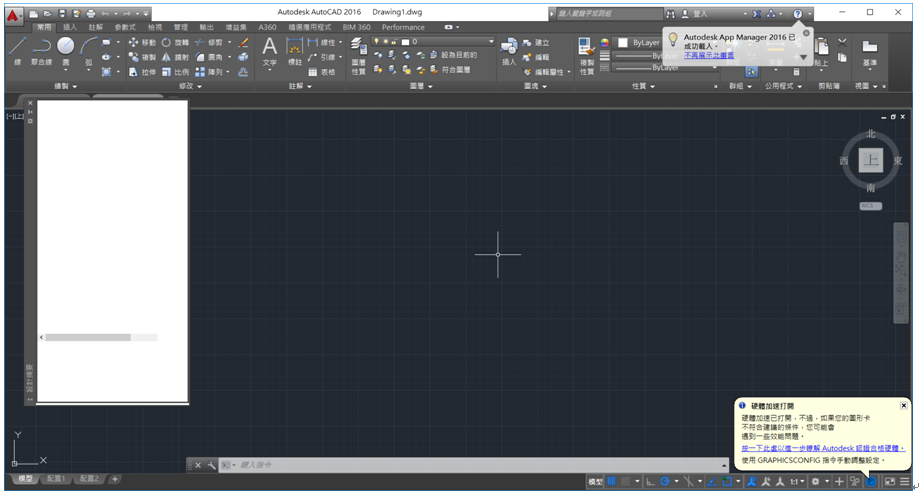Expand the Modify (修改) panel
Viewport: 921px width, 497px height.
tap(190, 86)
